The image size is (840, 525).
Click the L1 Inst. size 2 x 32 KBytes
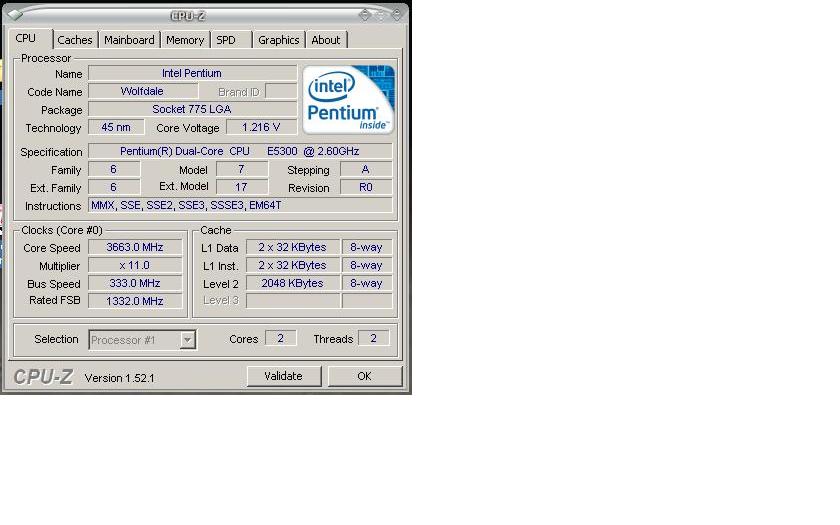pyautogui.click(x=292, y=265)
